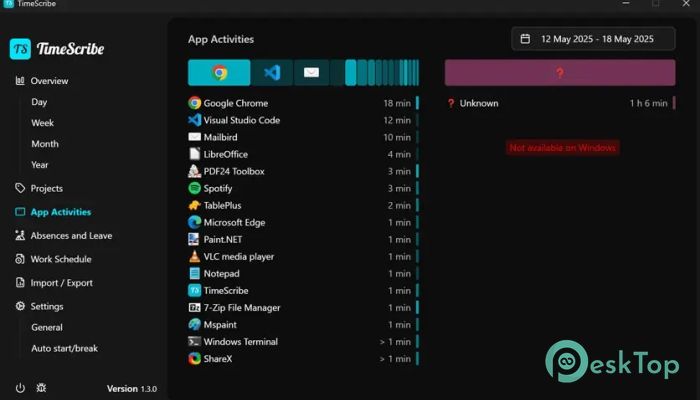The width and height of the screenshot is (700, 400).
Task: Click the '10 min' value for Mailbird
Action: [x=397, y=137]
